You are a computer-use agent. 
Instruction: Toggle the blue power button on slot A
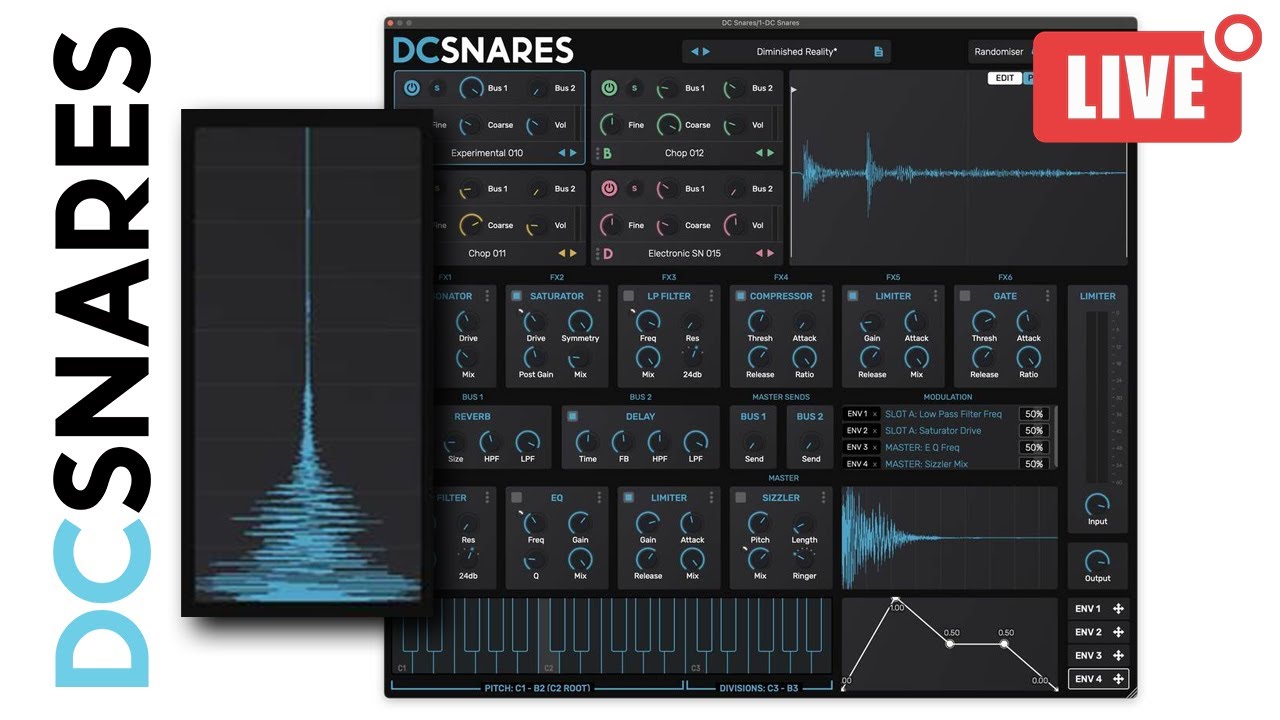[412, 88]
